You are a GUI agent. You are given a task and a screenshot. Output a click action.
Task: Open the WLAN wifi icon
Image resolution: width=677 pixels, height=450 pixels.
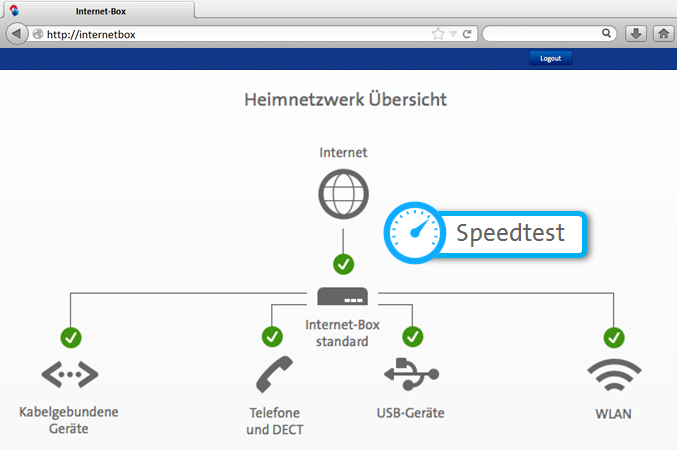tap(614, 375)
